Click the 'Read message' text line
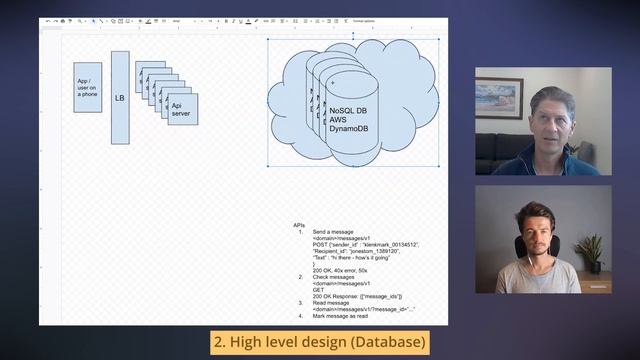The image size is (640, 360). click(x=331, y=303)
